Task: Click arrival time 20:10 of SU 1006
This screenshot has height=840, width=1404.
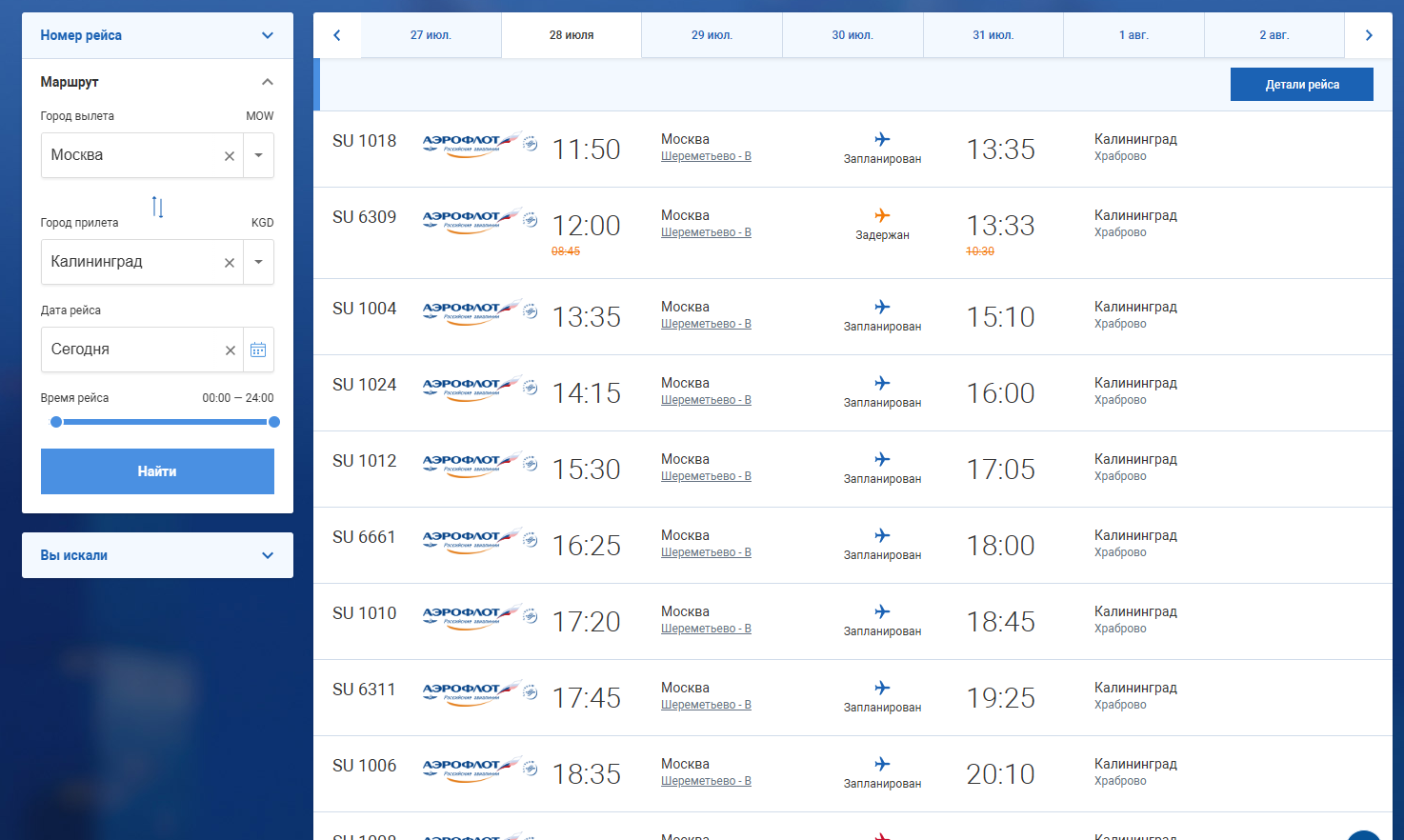Action: pos(1001,774)
